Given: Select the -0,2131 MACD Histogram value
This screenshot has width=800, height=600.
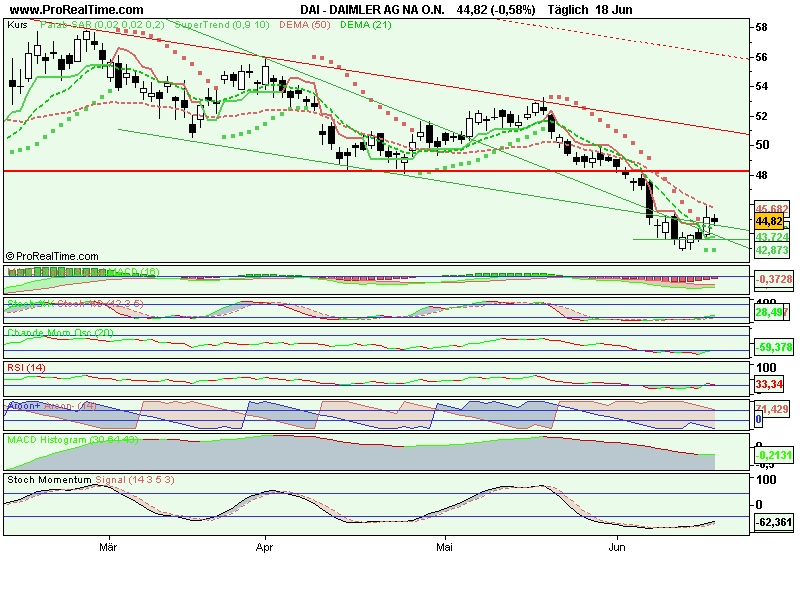Looking at the screenshot, I should [774, 456].
